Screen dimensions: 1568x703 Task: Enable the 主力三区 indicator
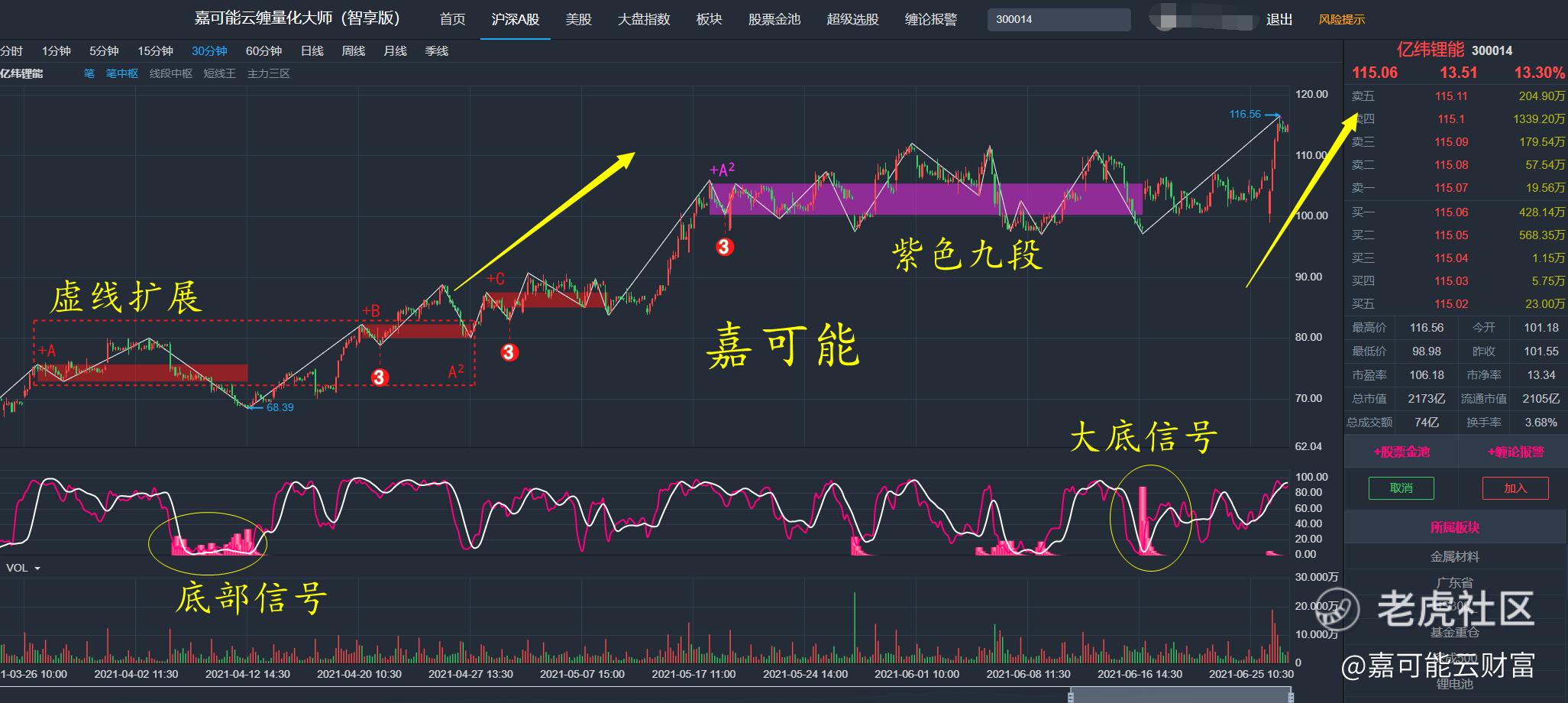tap(269, 73)
